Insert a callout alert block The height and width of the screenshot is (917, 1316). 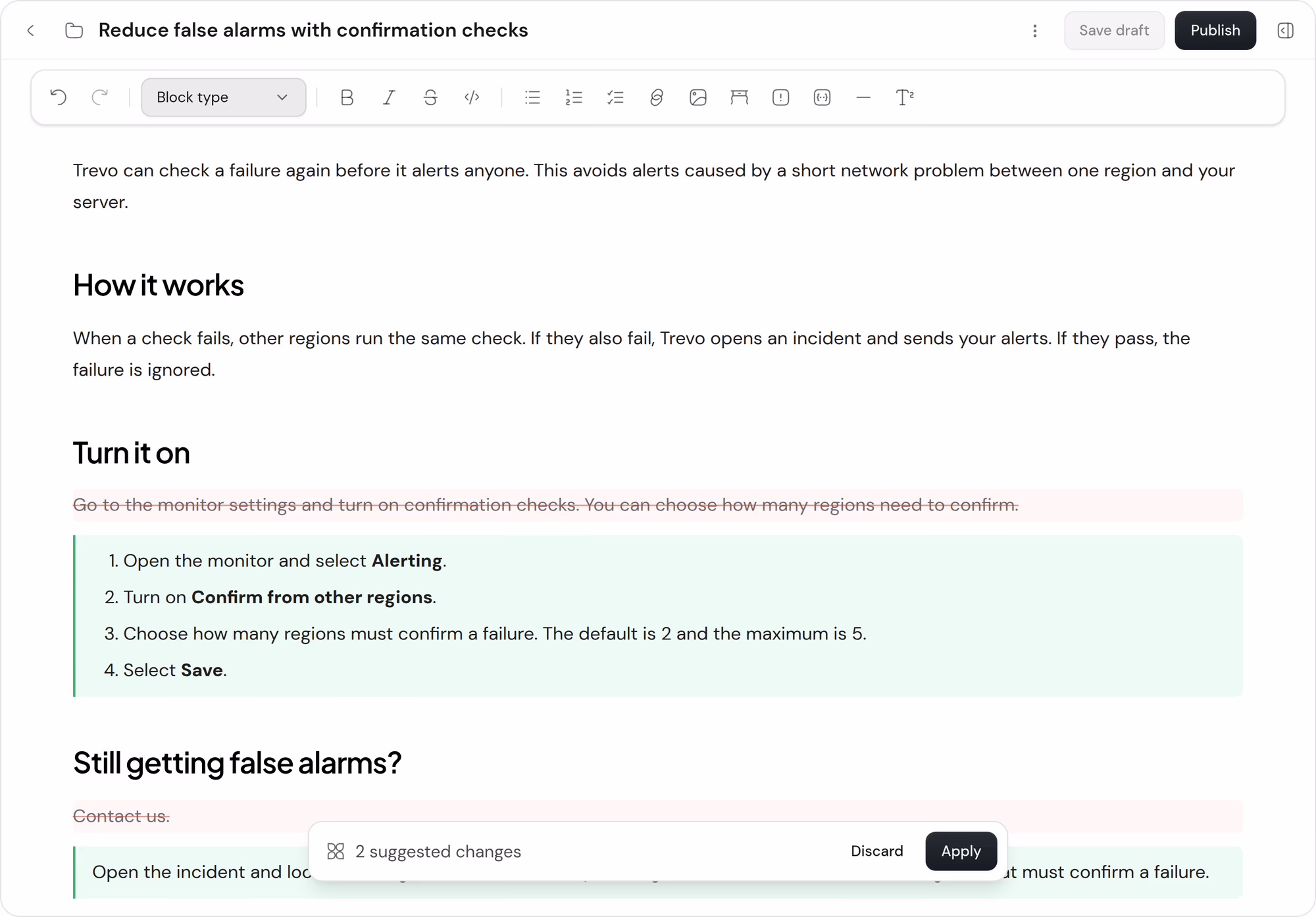(x=781, y=97)
